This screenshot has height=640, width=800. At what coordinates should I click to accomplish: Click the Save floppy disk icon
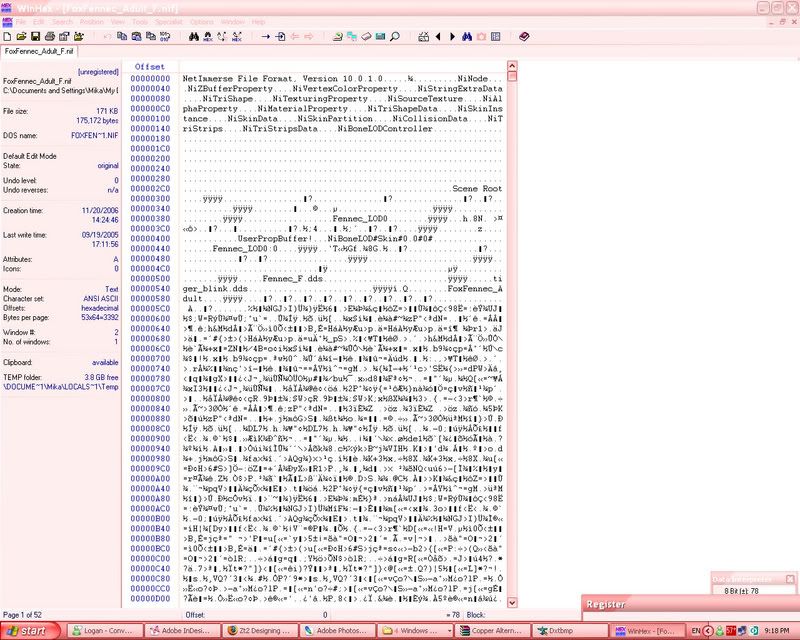(36, 36)
